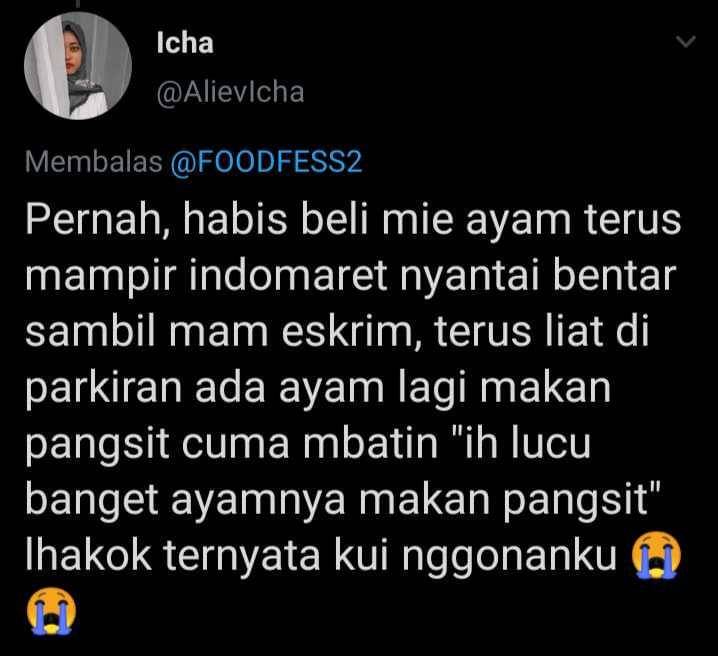
Task: Click the word ternyata in the tweet
Action: pyautogui.click(x=242, y=556)
